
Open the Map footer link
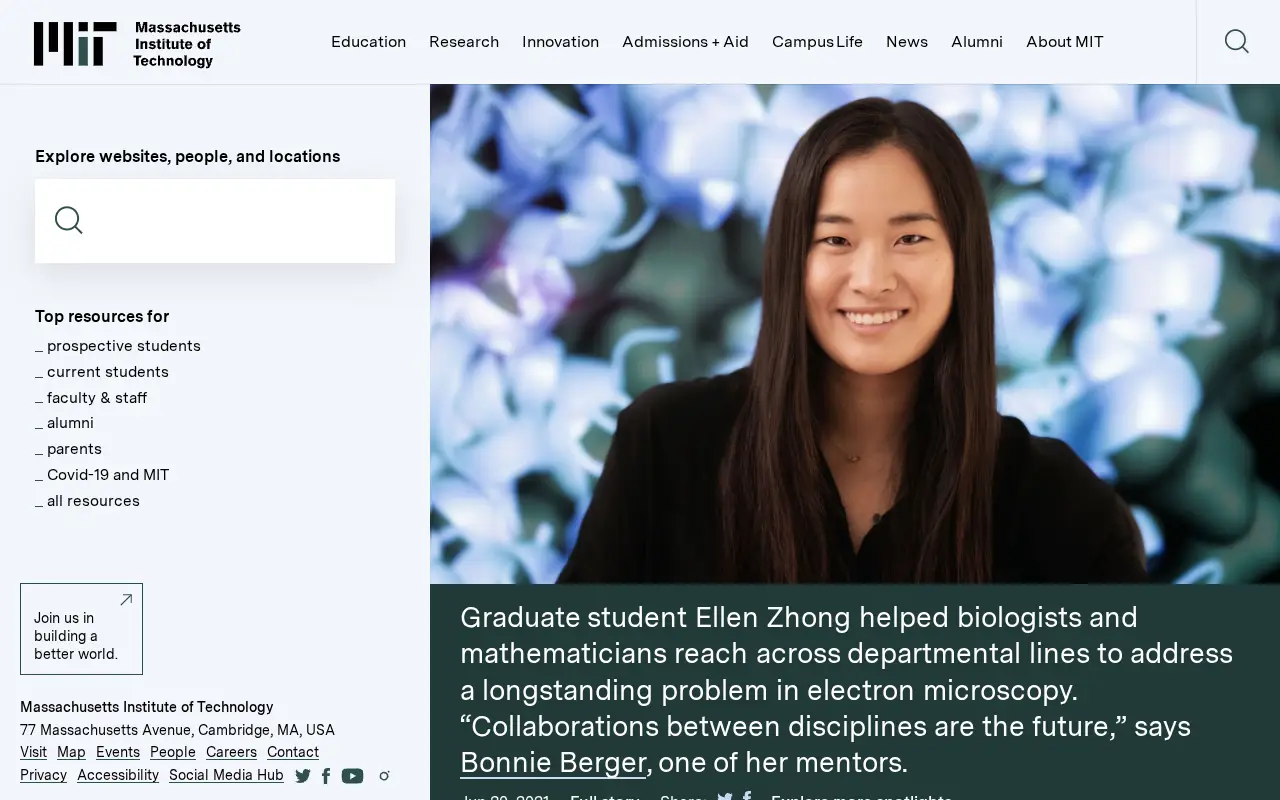71,752
